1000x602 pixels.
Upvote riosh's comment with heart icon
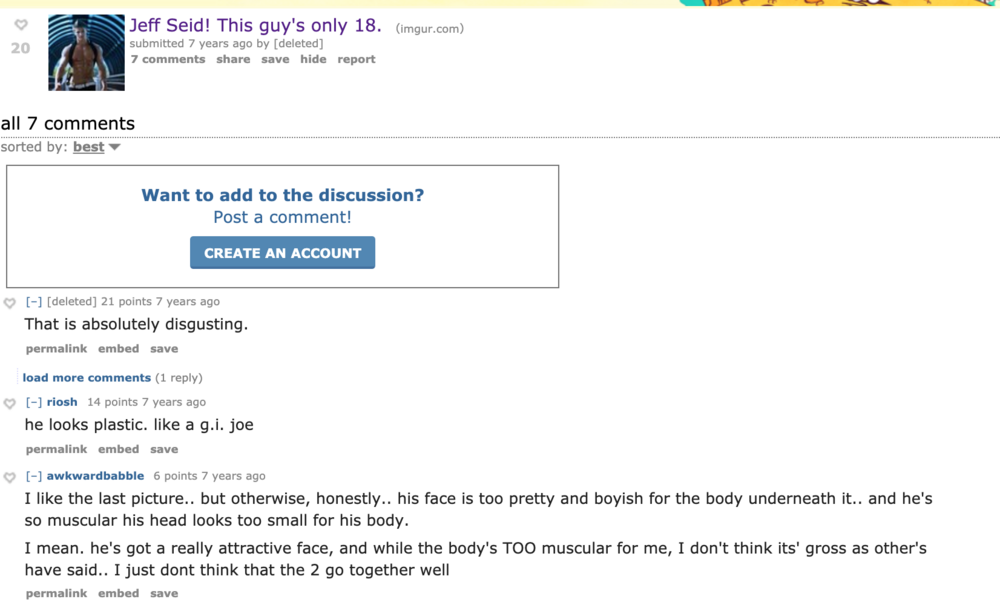10,404
